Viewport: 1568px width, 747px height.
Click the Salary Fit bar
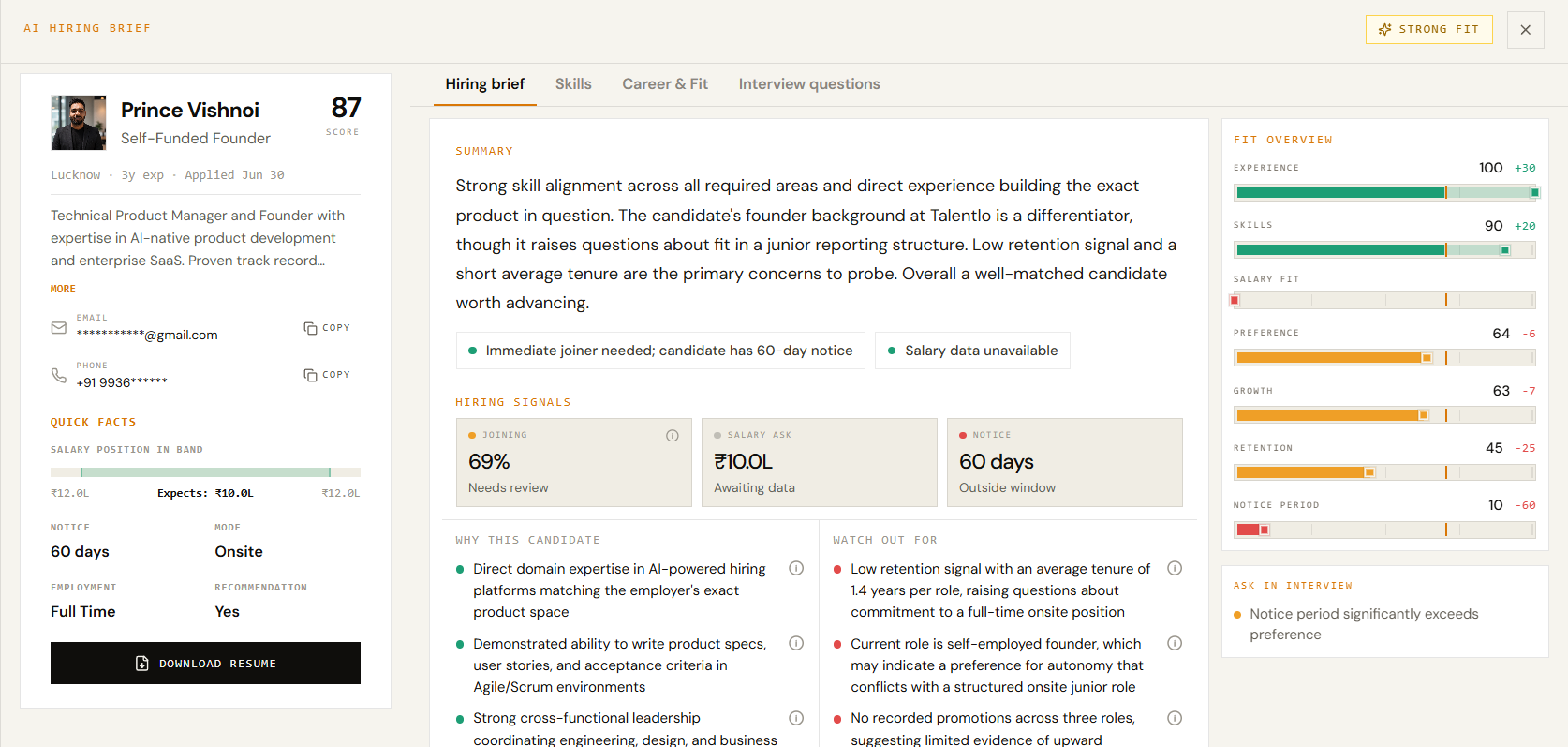click(x=1384, y=300)
